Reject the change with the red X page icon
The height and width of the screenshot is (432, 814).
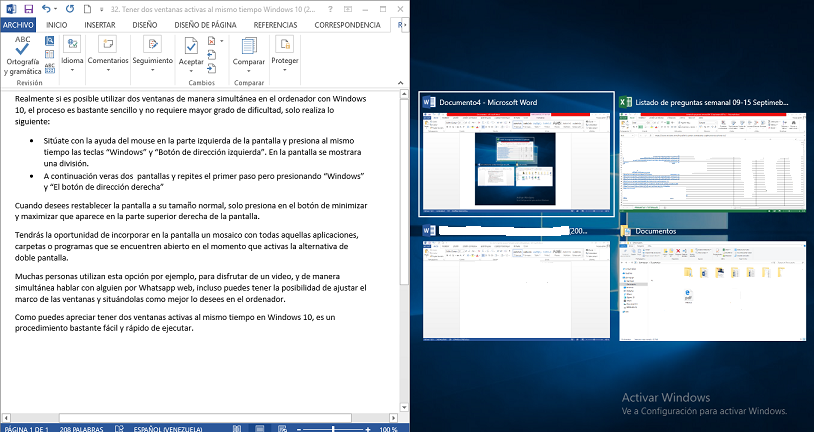click(212, 40)
